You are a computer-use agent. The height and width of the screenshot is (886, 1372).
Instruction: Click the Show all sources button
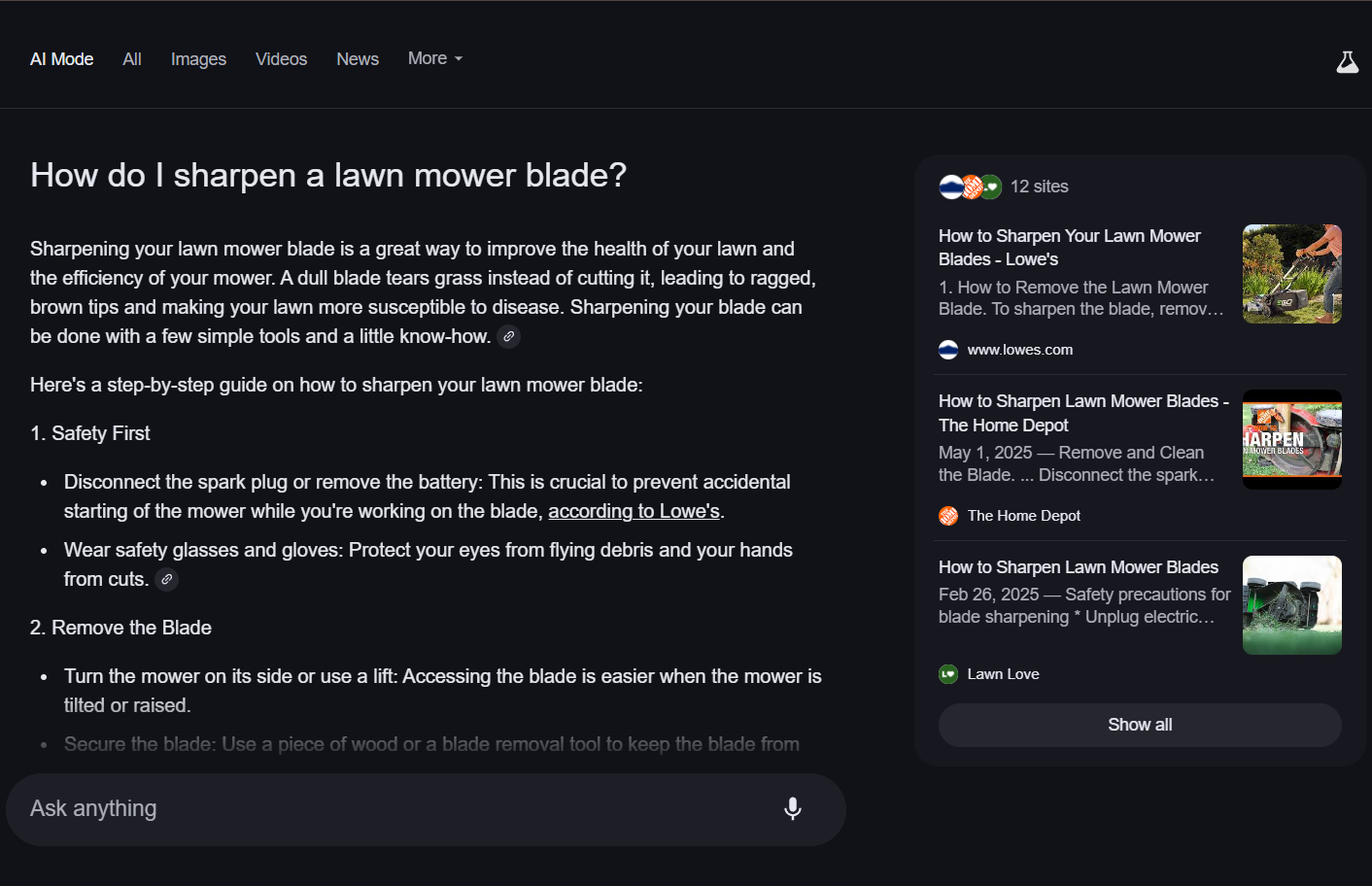[1140, 725]
